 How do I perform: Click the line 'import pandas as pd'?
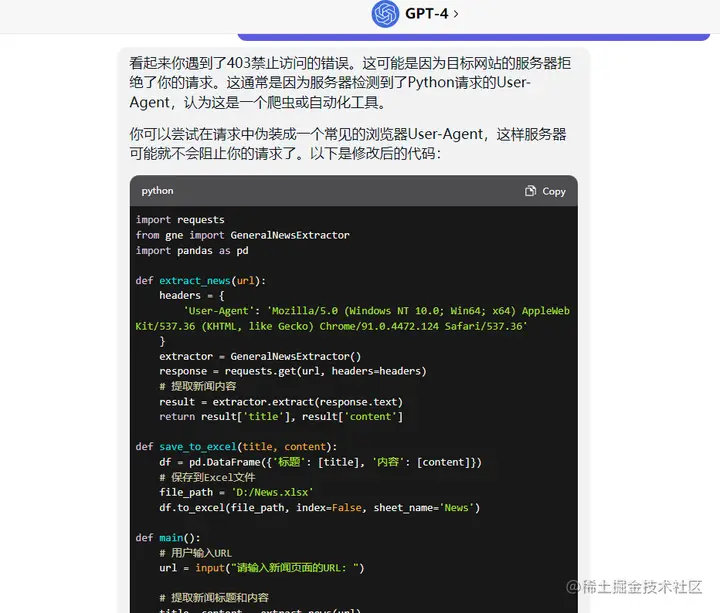(192, 251)
